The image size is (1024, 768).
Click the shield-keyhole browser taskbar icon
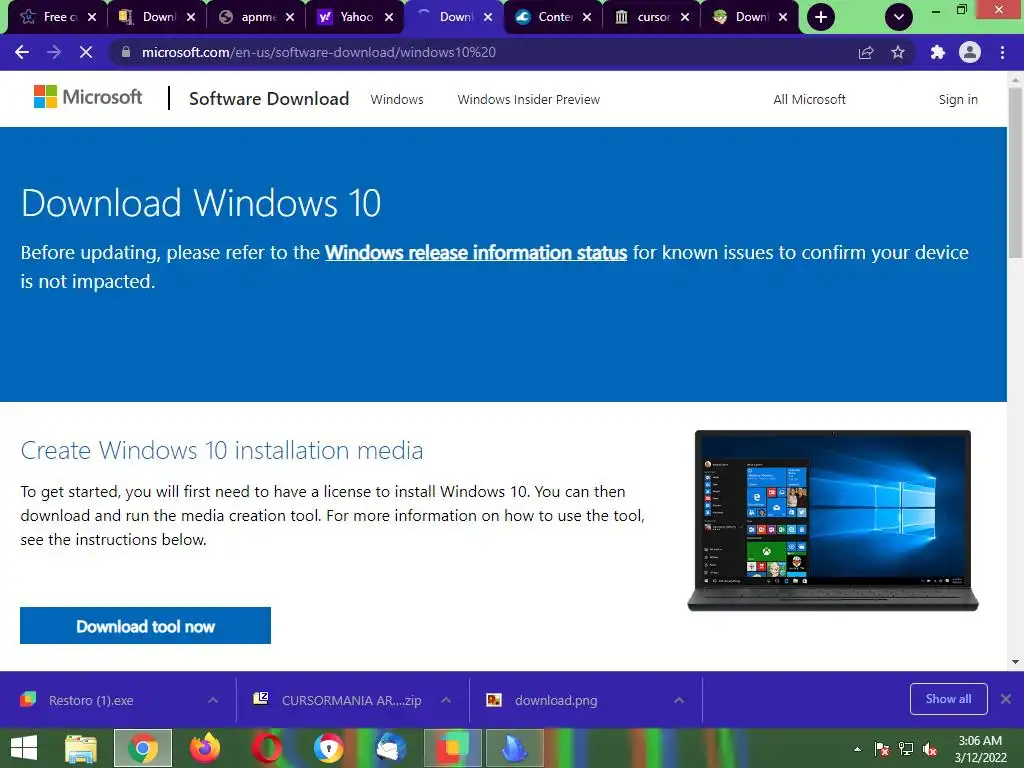point(328,748)
